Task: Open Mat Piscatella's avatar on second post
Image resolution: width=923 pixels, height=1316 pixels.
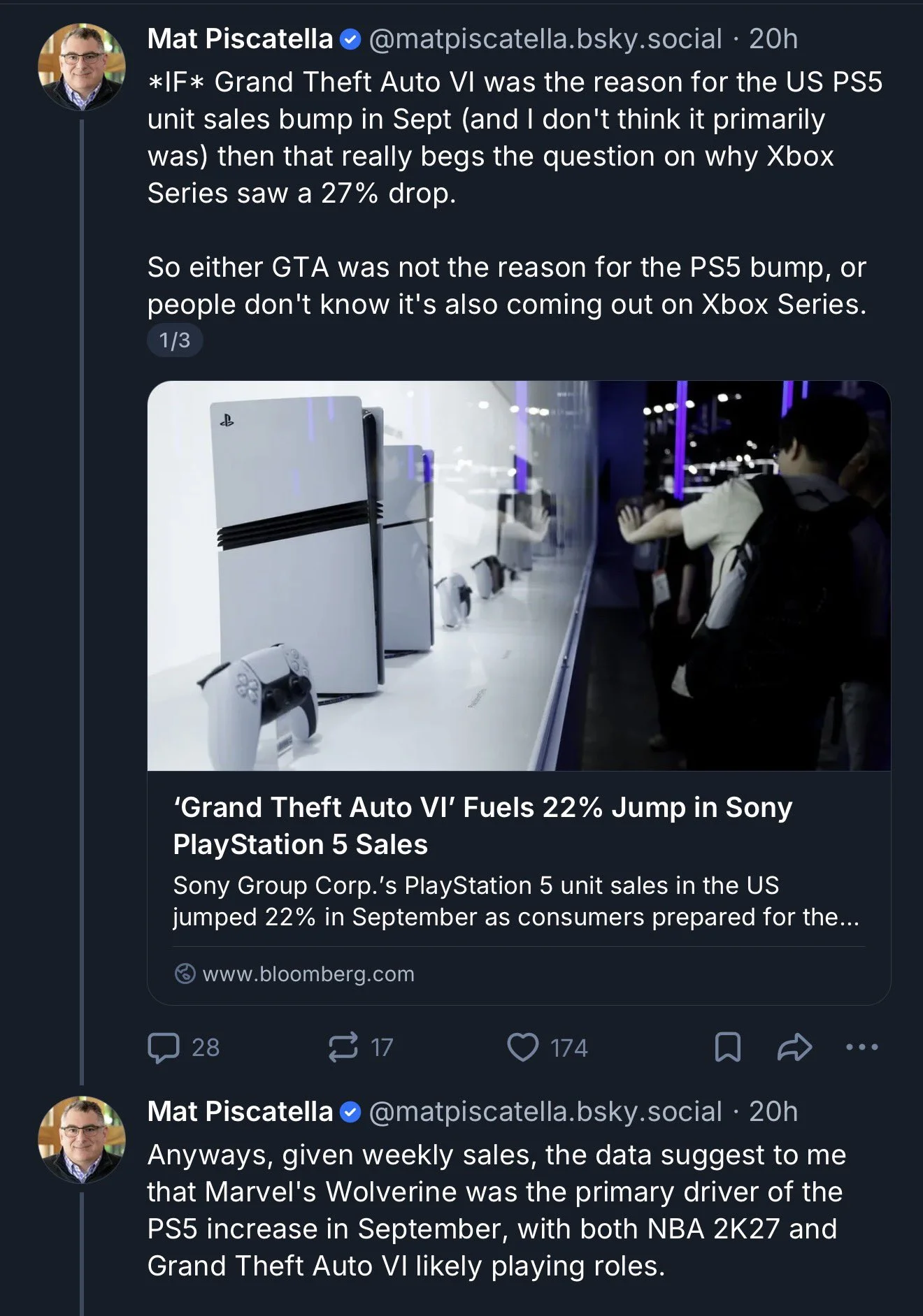Action: (x=81, y=1139)
